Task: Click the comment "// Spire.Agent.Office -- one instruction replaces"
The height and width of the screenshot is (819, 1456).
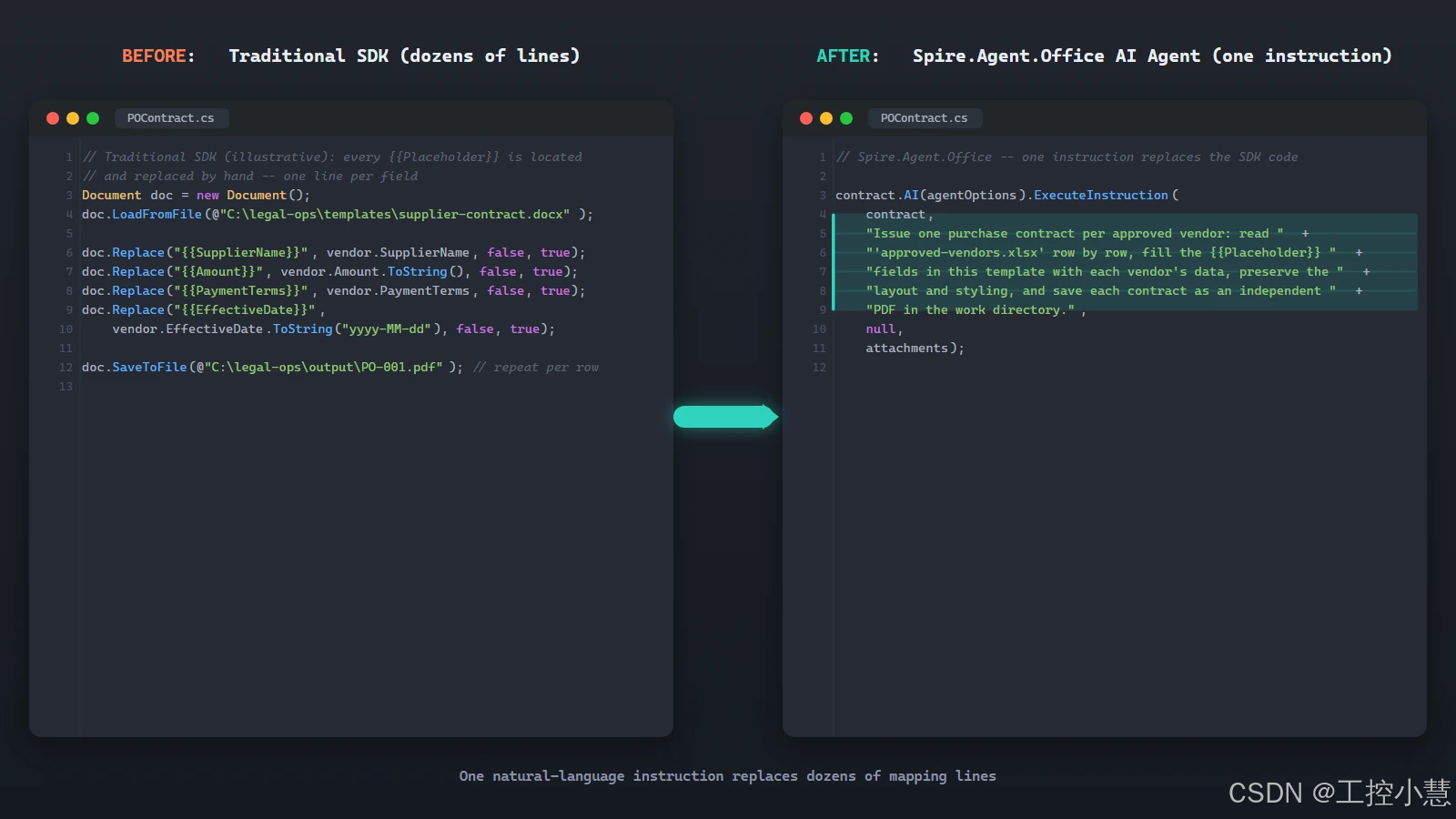Action: pyautogui.click(x=1067, y=157)
